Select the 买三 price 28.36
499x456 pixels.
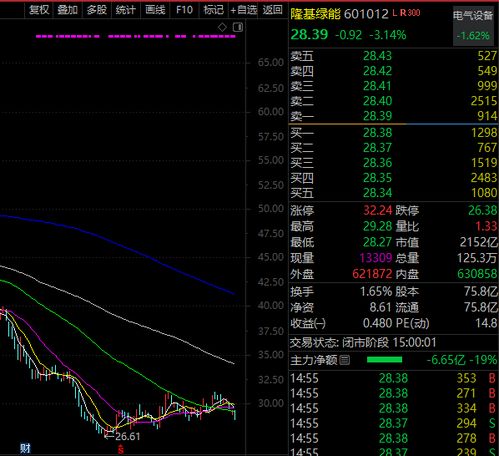377,163
